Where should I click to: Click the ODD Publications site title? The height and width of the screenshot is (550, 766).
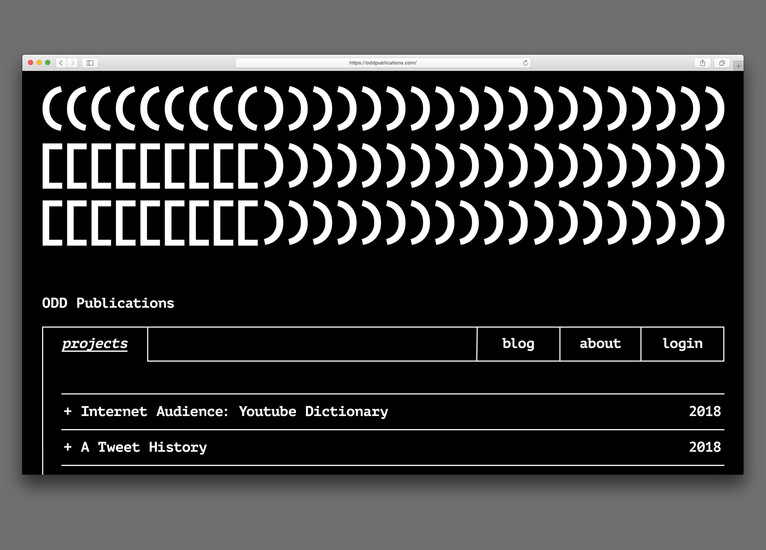pos(108,303)
